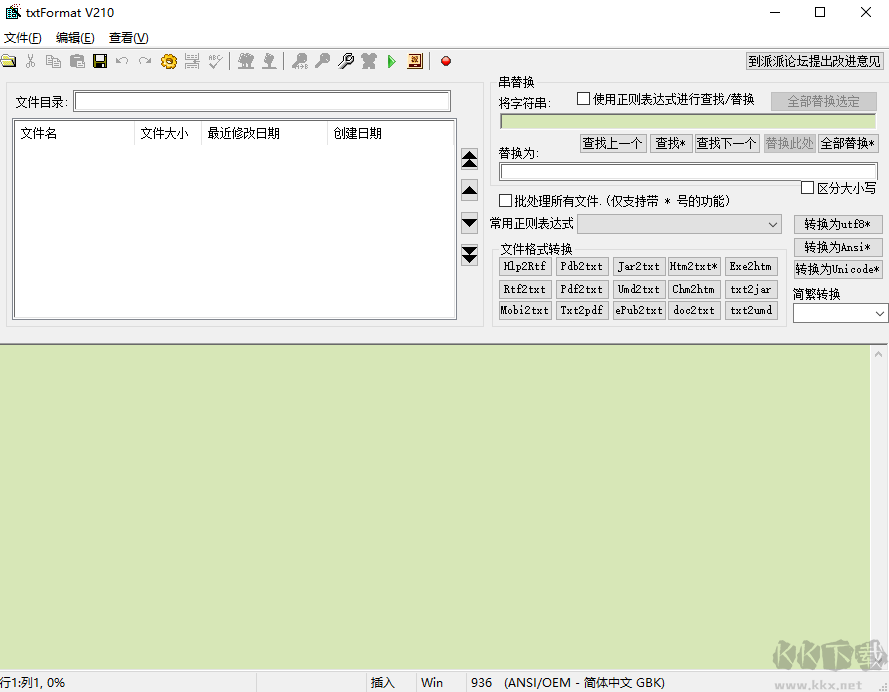
Task: Click the 转换为utf8* button
Action: (x=837, y=224)
